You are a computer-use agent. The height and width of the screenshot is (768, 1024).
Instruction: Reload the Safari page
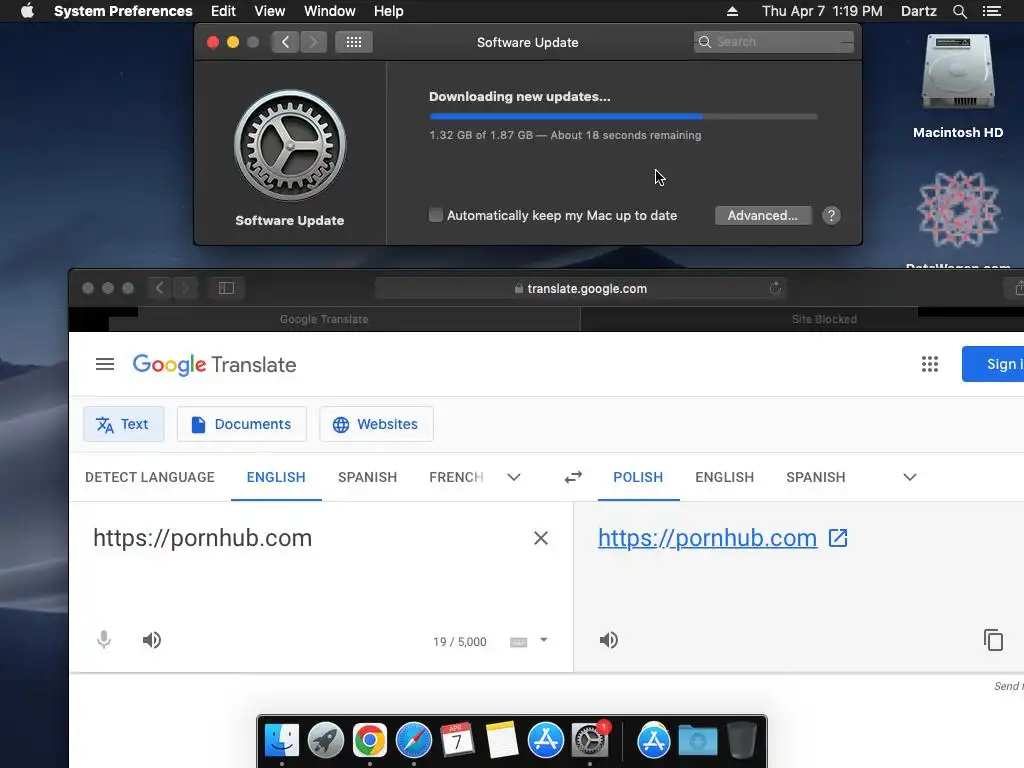tap(775, 288)
